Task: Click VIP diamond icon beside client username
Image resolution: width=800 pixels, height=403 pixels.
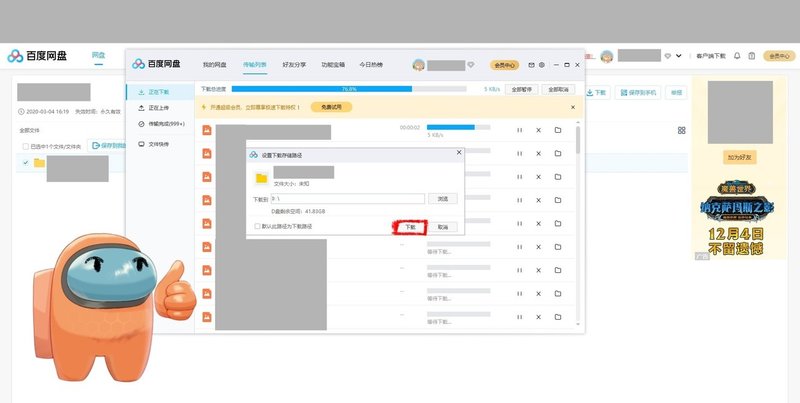Action: click(x=471, y=65)
